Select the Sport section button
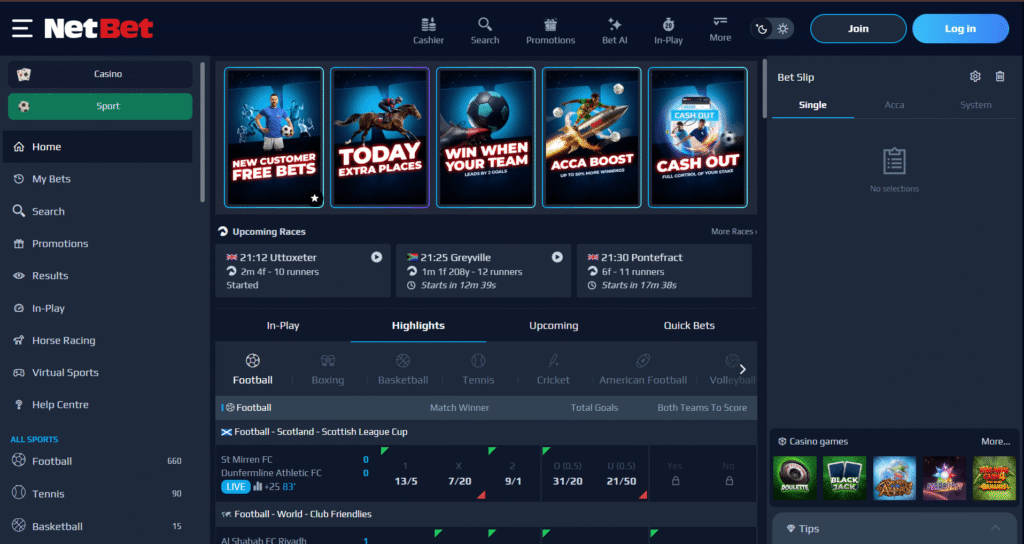Viewport: 1024px width, 544px height. [100, 106]
